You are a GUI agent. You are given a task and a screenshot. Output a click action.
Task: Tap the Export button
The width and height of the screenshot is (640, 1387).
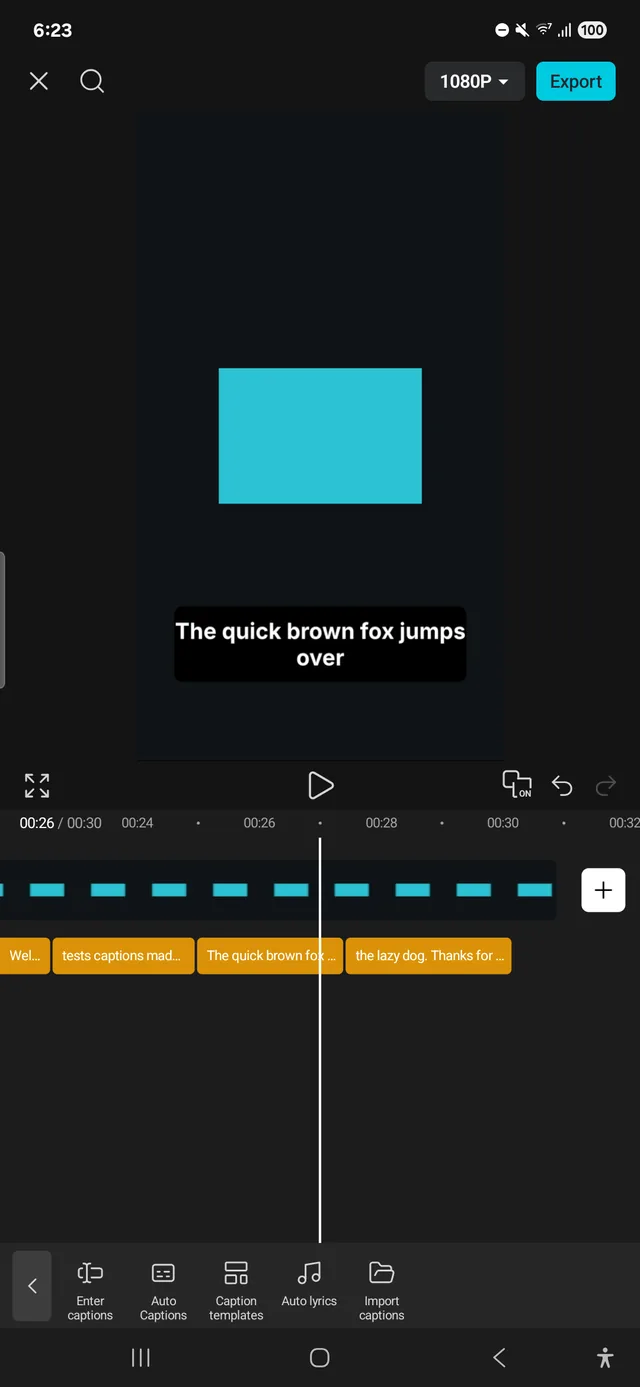point(576,82)
